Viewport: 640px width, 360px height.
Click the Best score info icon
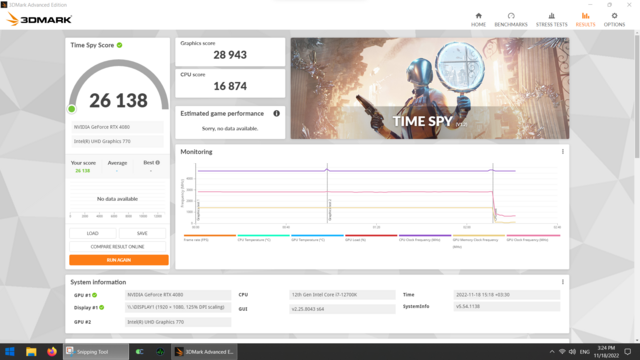(158, 162)
